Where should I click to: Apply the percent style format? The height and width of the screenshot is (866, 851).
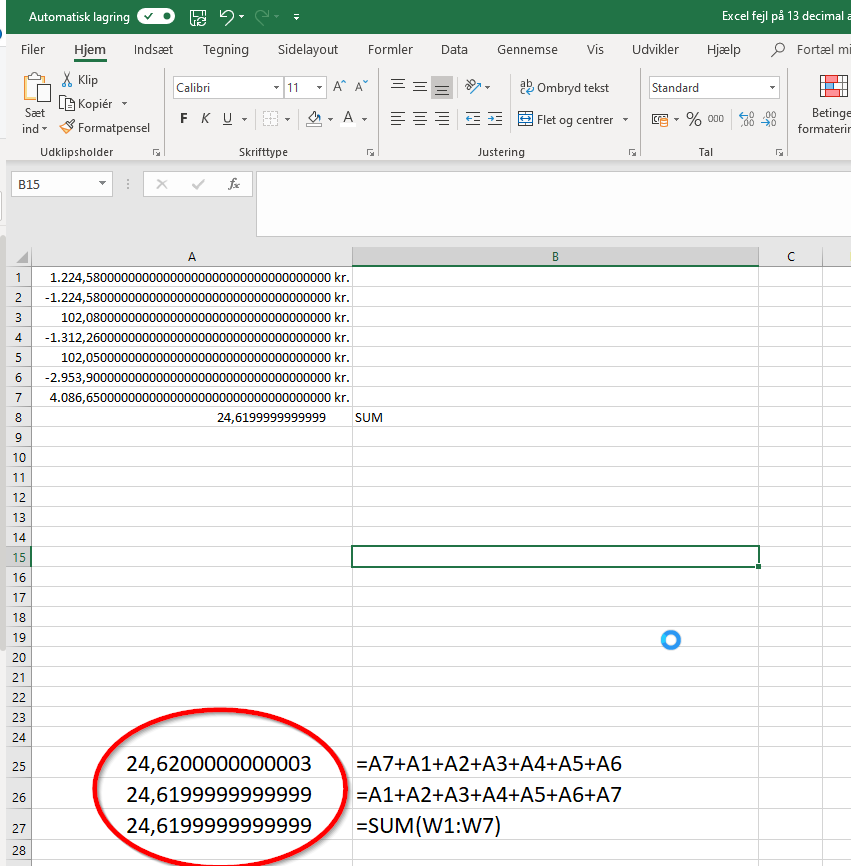coord(694,119)
